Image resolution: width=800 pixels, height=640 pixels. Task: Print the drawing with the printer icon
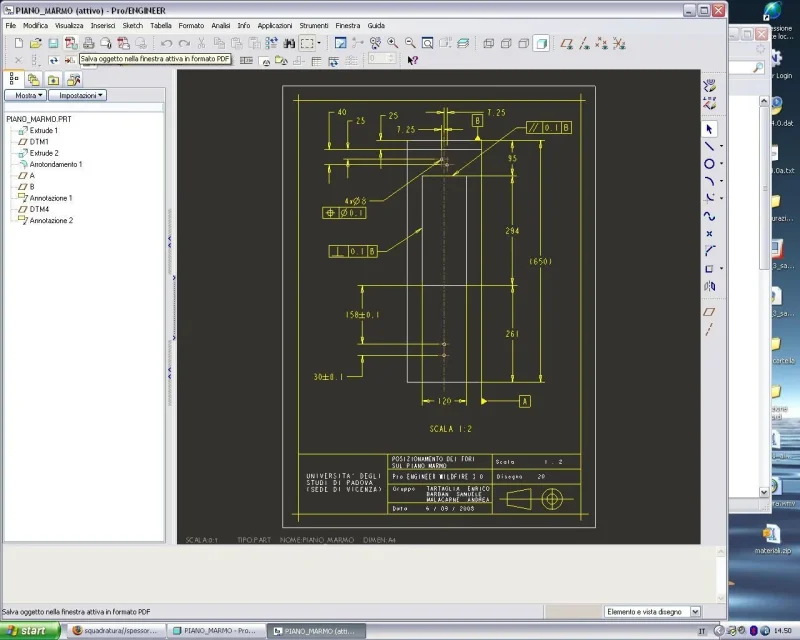click(88, 43)
